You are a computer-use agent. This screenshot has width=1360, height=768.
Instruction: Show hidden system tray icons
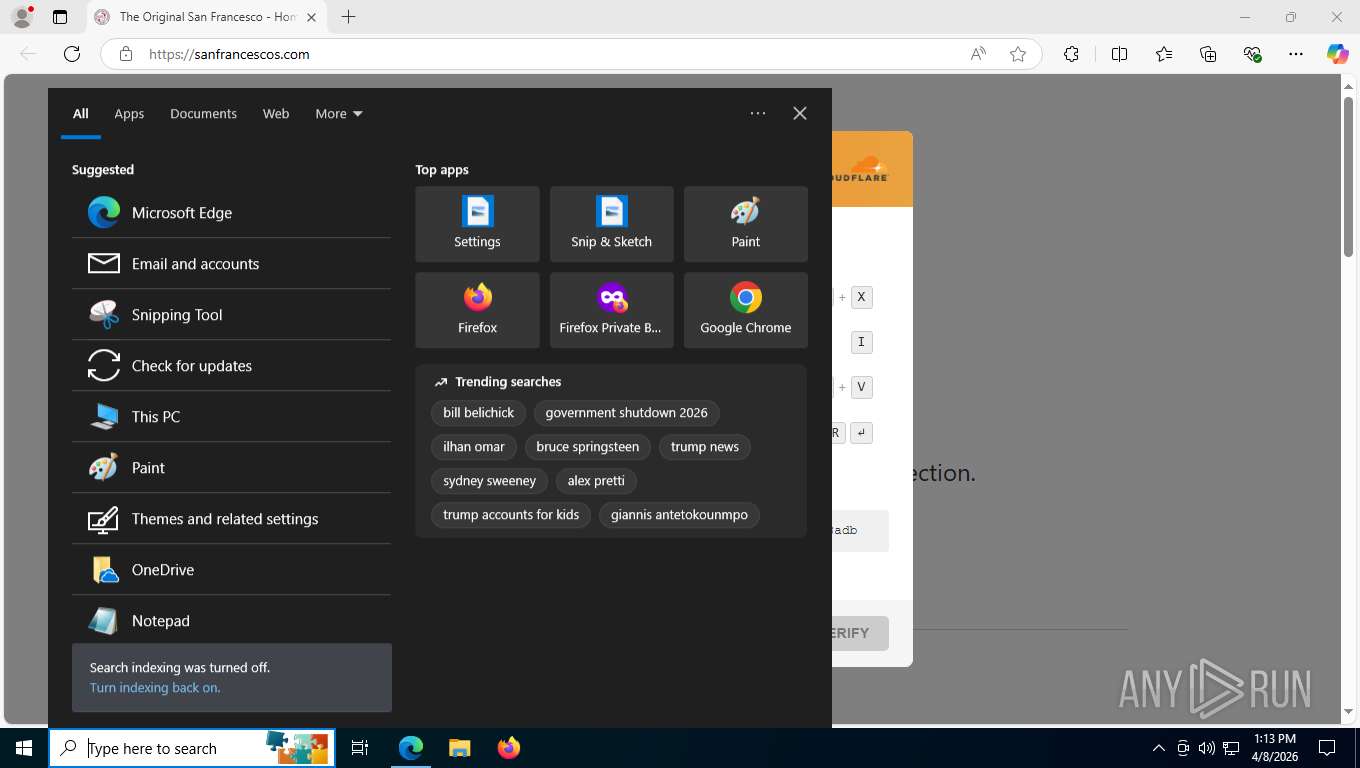tap(1159, 748)
